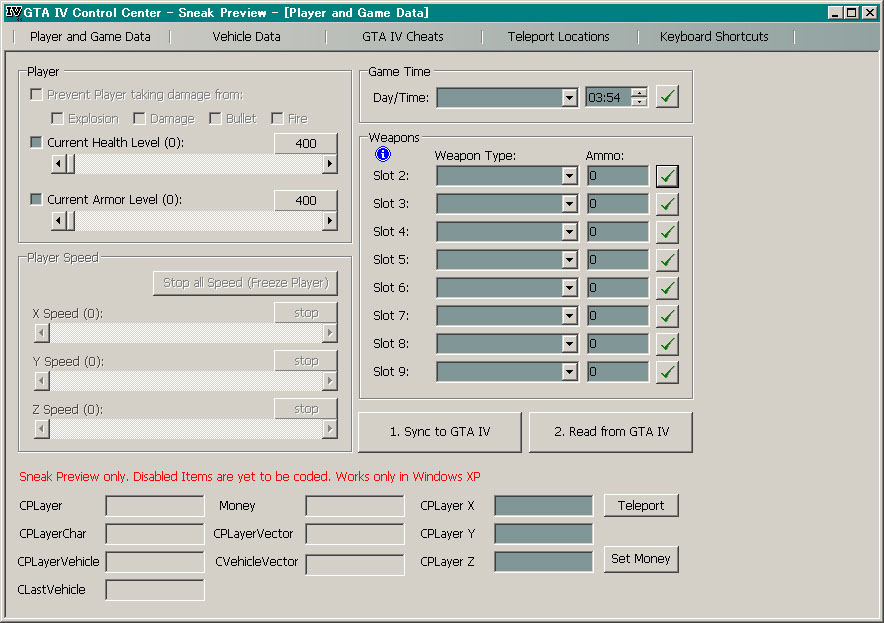This screenshot has height=623, width=884.
Task: Click left arrow of Health level scrollbar
Action: [58, 164]
